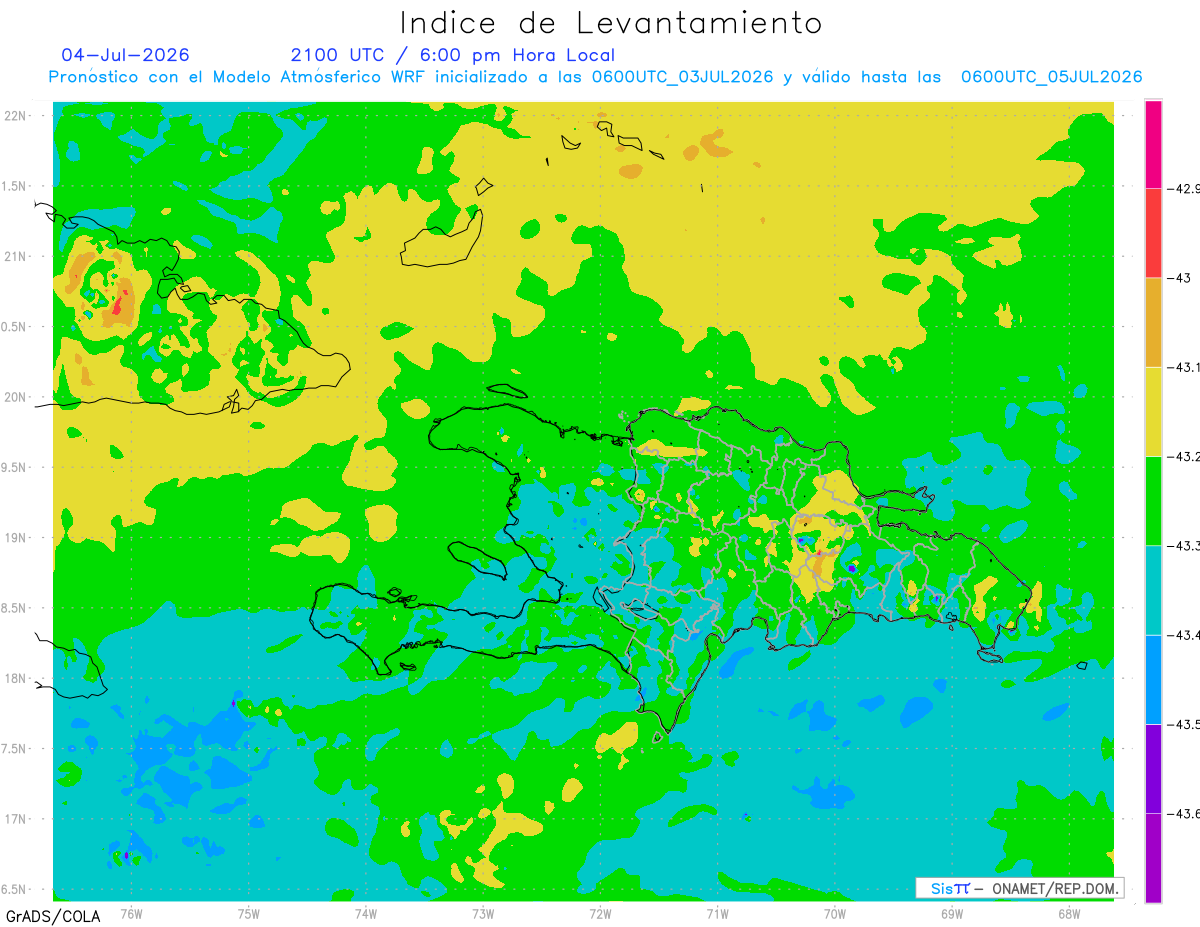Click the '75W' longitude label

(x=249, y=913)
